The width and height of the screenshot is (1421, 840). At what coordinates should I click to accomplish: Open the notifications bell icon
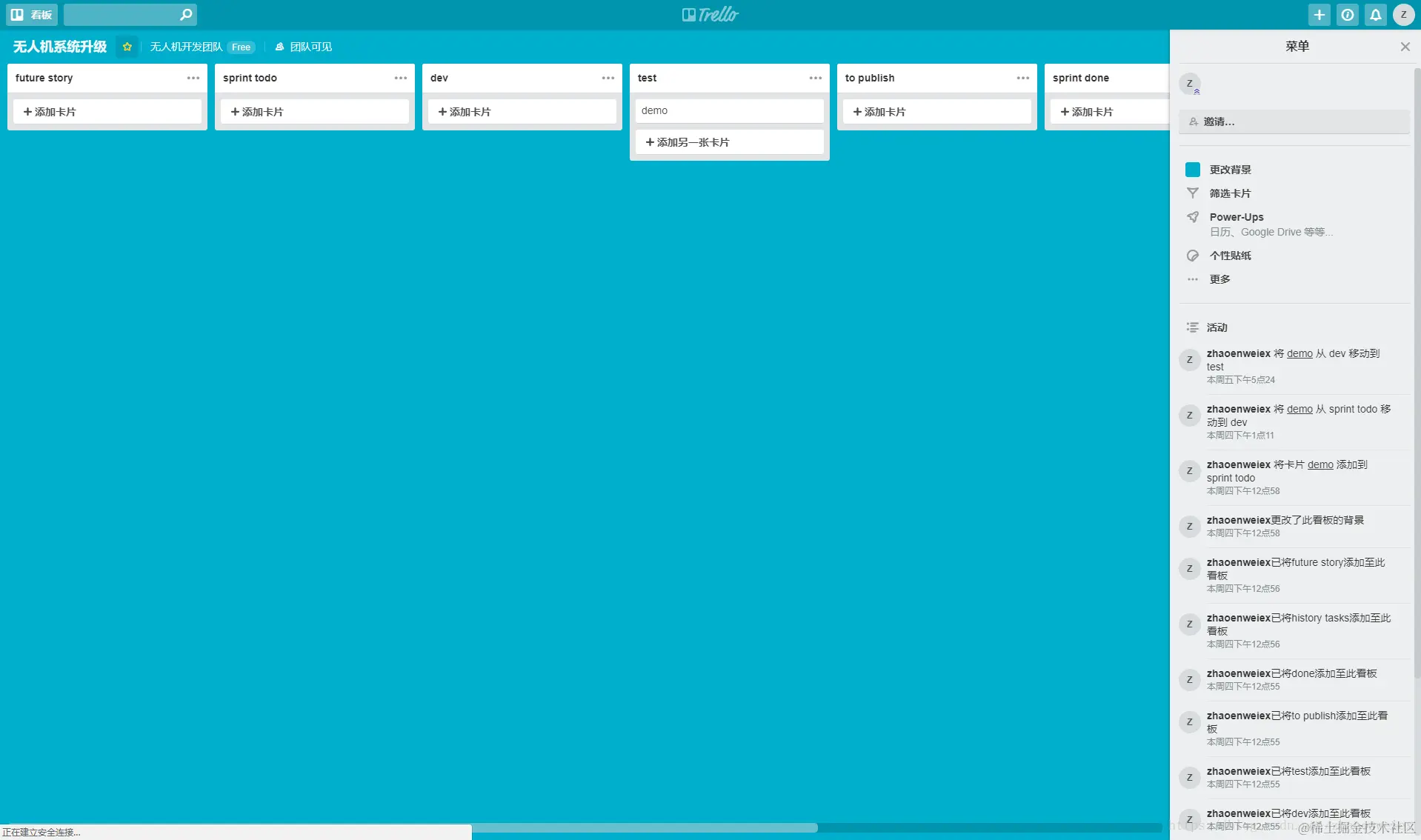(x=1376, y=15)
